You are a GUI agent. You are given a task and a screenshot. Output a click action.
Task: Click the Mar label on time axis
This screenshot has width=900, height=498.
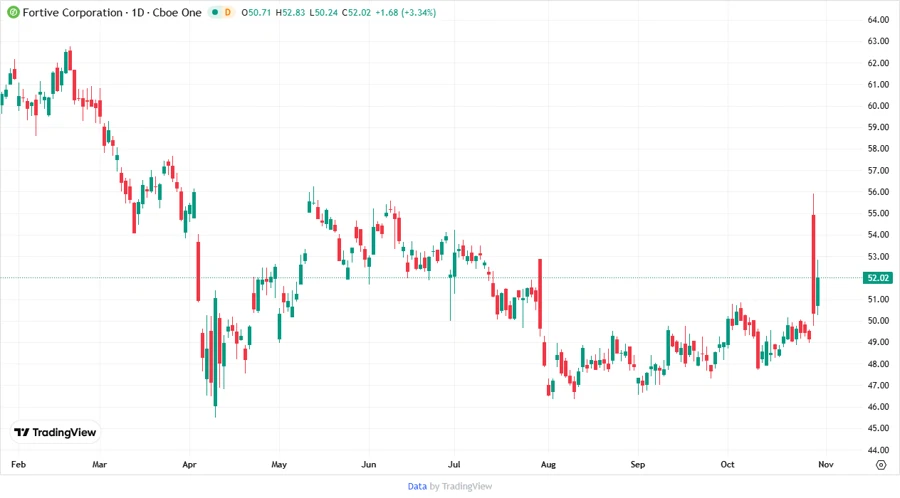(x=99, y=465)
